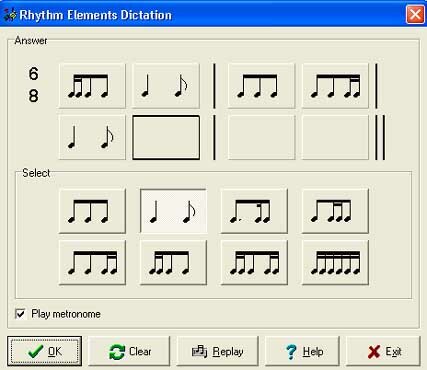
Task: Select the eighth, two sixteenths, eighth pattern
Action: (x=335, y=211)
